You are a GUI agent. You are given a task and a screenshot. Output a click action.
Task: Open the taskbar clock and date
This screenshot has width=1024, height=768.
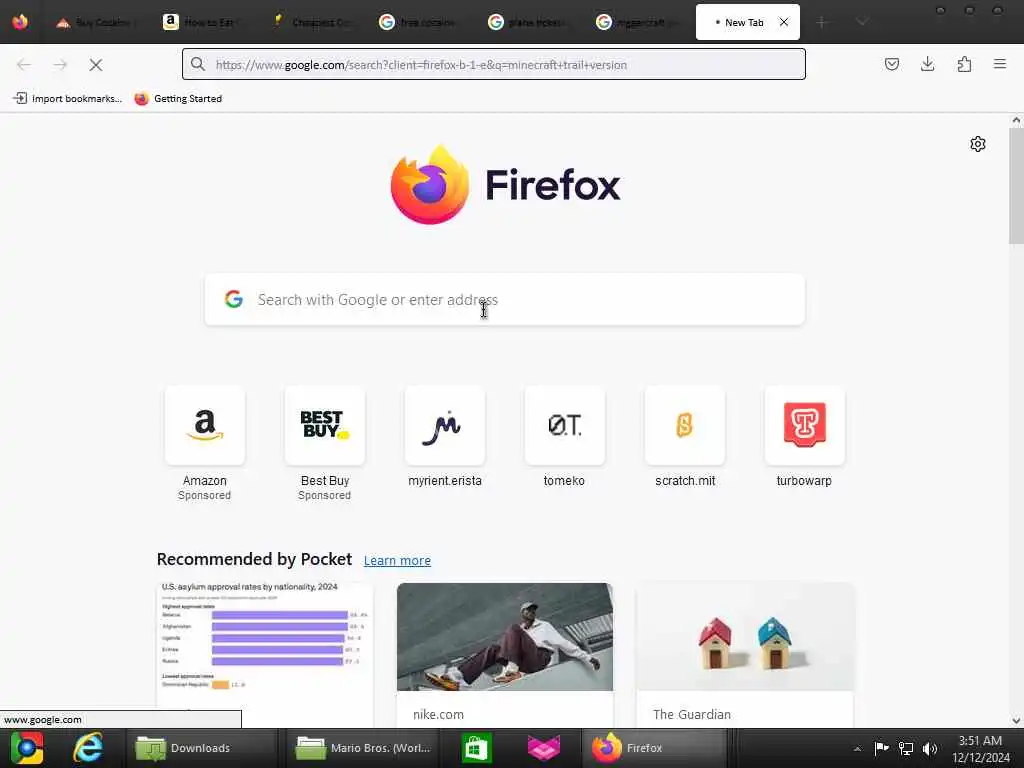[980, 749]
